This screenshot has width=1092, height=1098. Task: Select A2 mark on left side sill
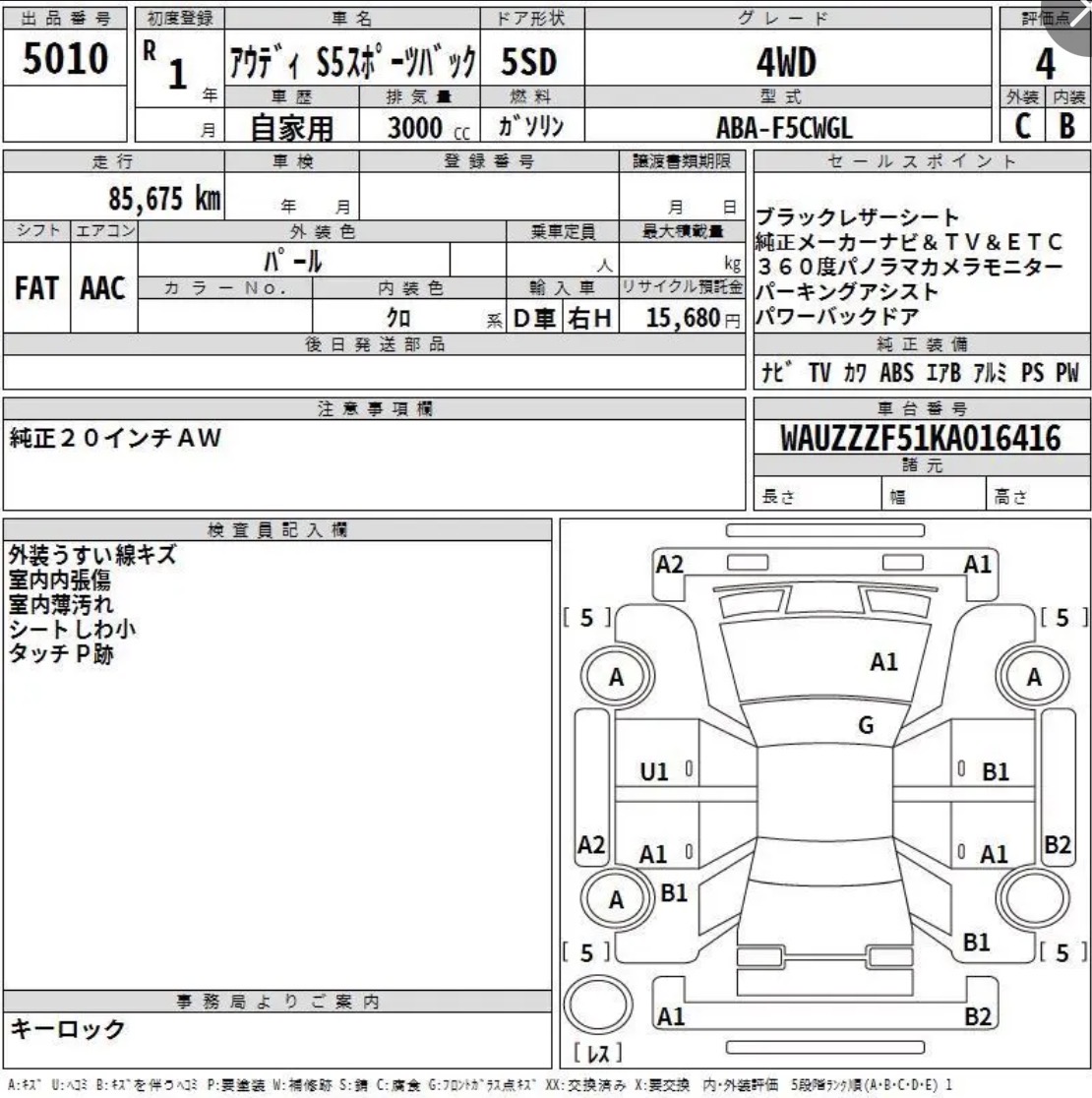coord(591,844)
